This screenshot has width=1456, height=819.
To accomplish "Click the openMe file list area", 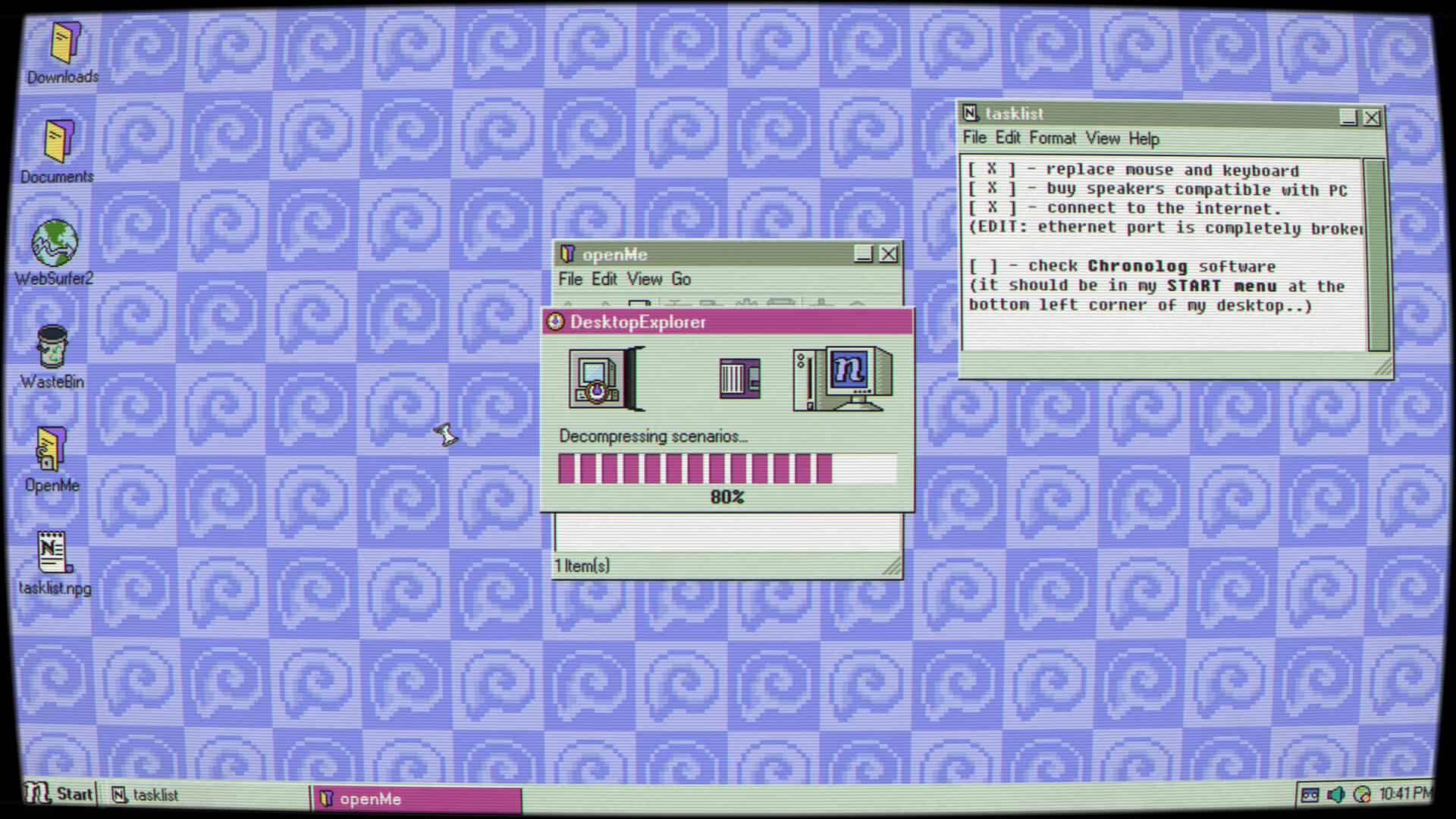I will click(x=728, y=532).
